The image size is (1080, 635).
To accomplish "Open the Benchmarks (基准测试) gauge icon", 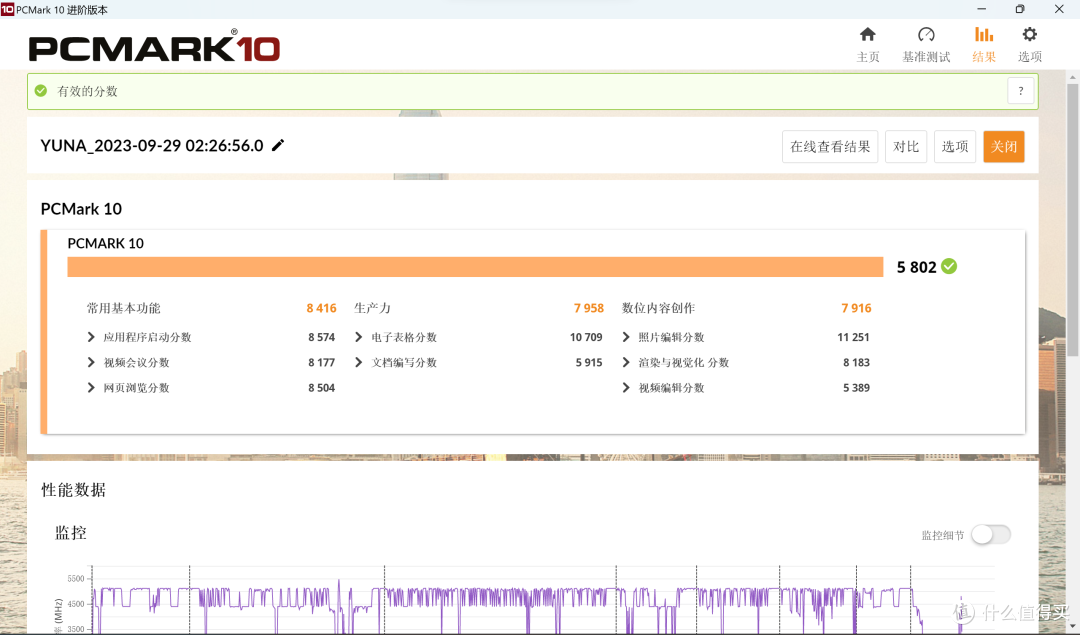I will 926,34.
